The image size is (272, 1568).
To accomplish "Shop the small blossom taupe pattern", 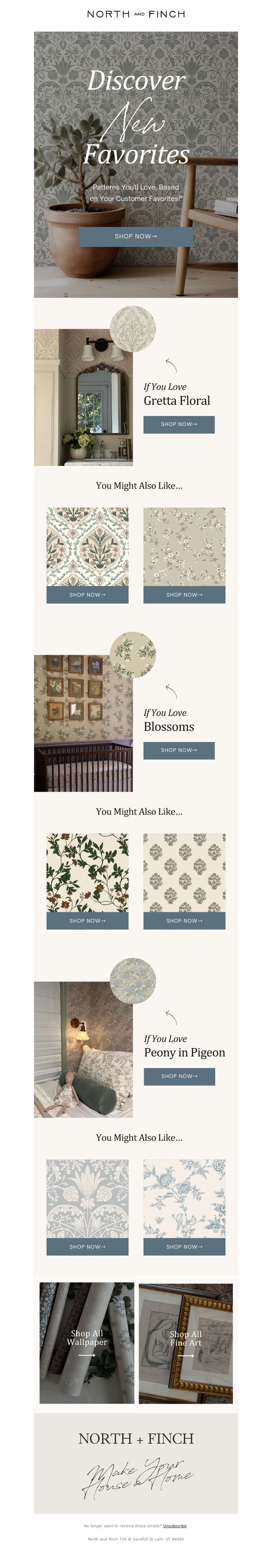I will click(184, 595).
